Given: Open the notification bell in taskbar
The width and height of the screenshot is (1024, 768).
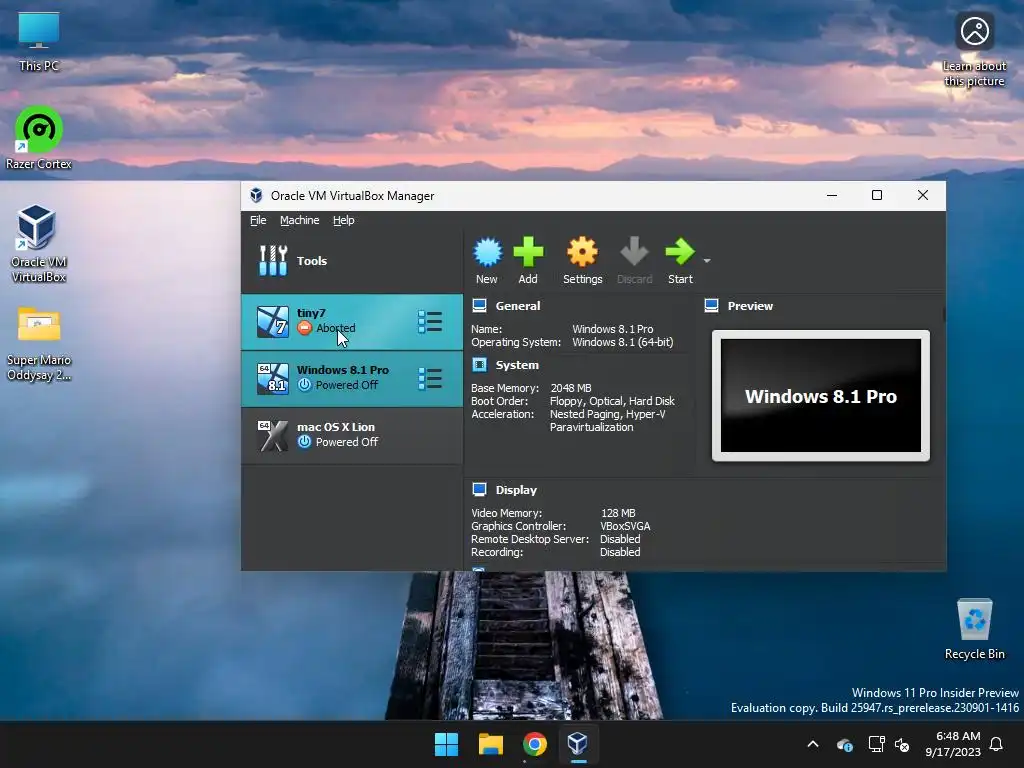Looking at the screenshot, I should (996, 744).
